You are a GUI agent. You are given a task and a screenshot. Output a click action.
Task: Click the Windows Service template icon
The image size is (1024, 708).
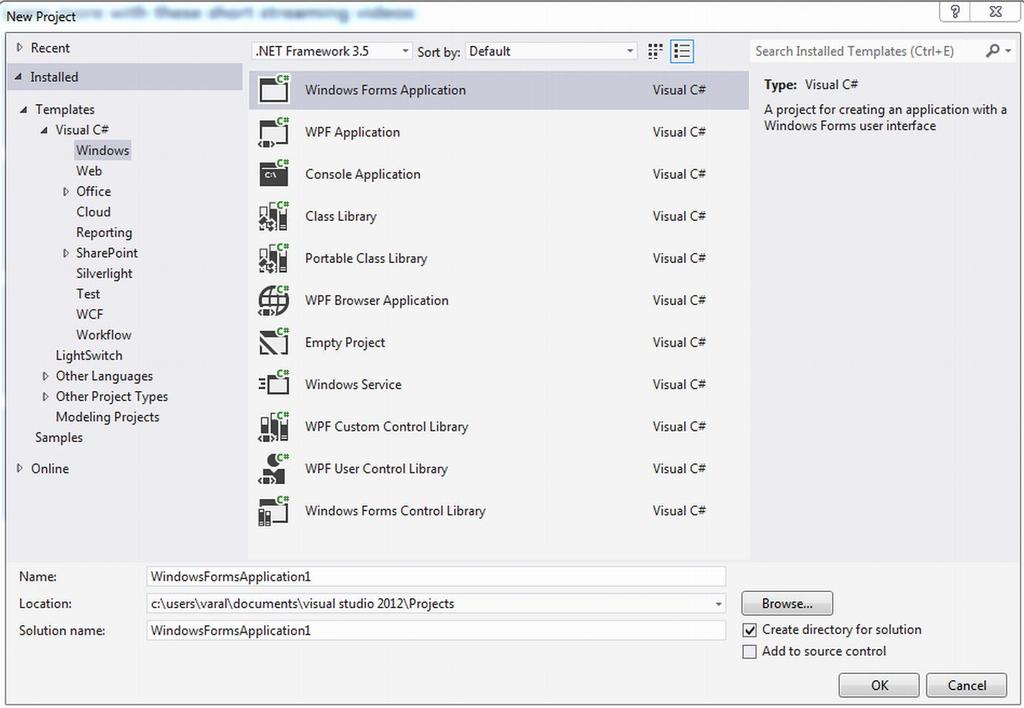pyautogui.click(x=274, y=384)
